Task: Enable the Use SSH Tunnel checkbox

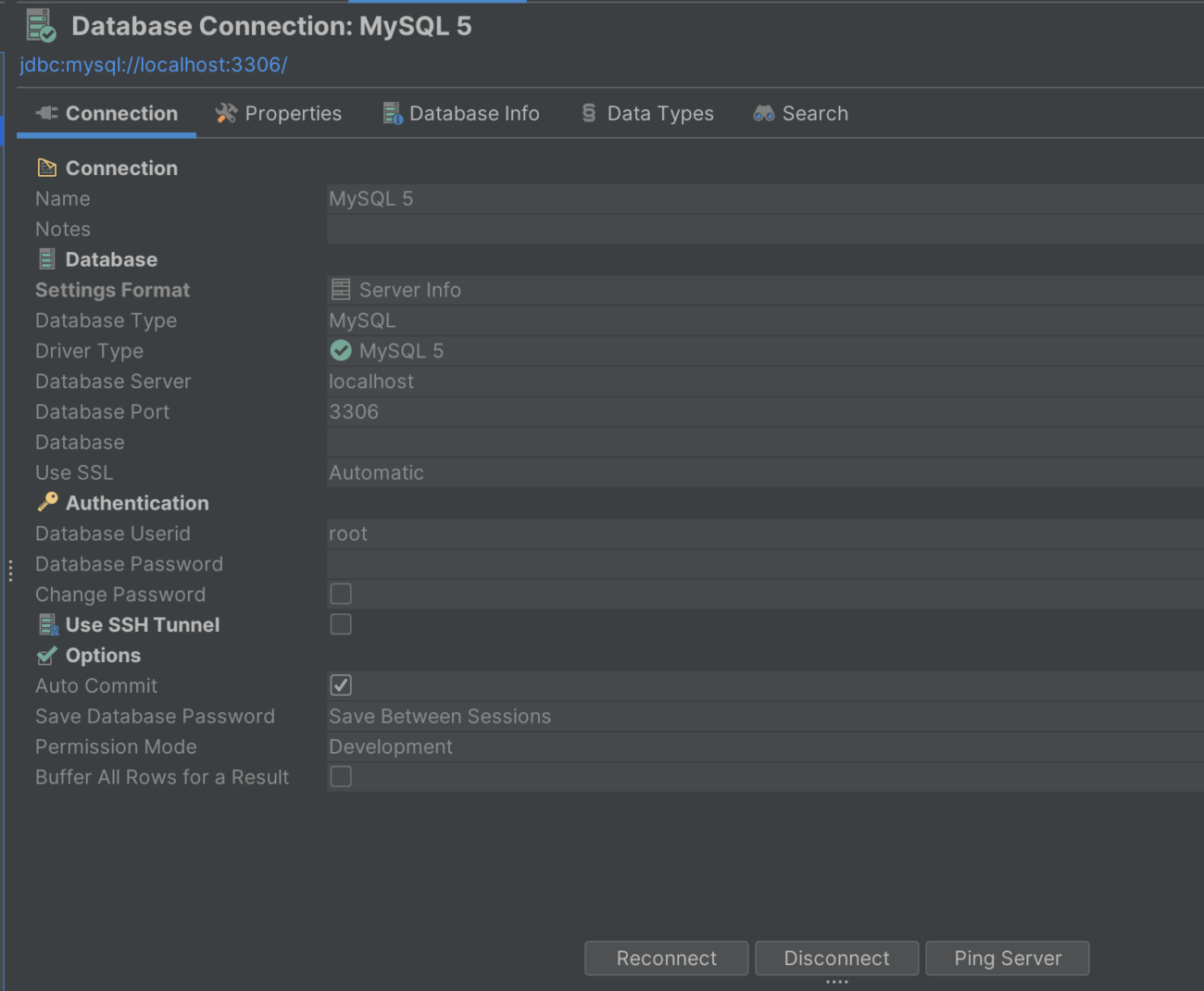Action: [340, 624]
